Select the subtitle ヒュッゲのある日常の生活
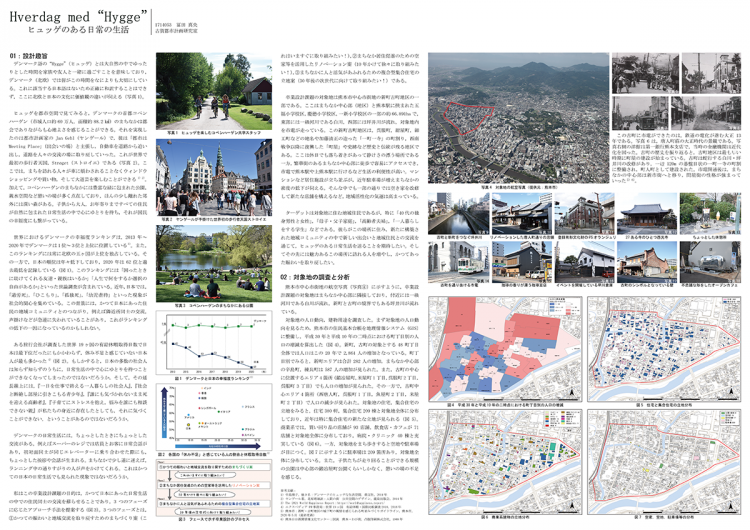Screen dimensions: 750x530 [78, 30]
